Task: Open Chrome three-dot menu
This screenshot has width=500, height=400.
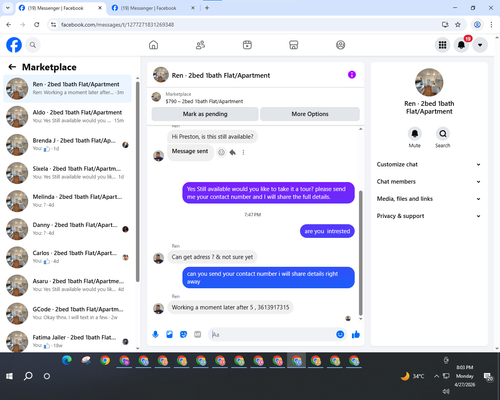Action: [x=491, y=25]
